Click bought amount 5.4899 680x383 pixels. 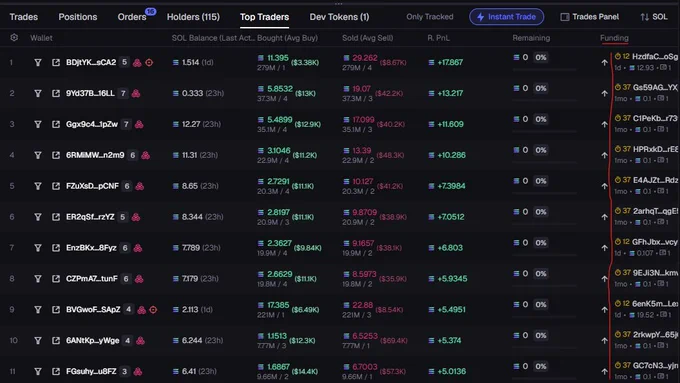tap(280, 119)
